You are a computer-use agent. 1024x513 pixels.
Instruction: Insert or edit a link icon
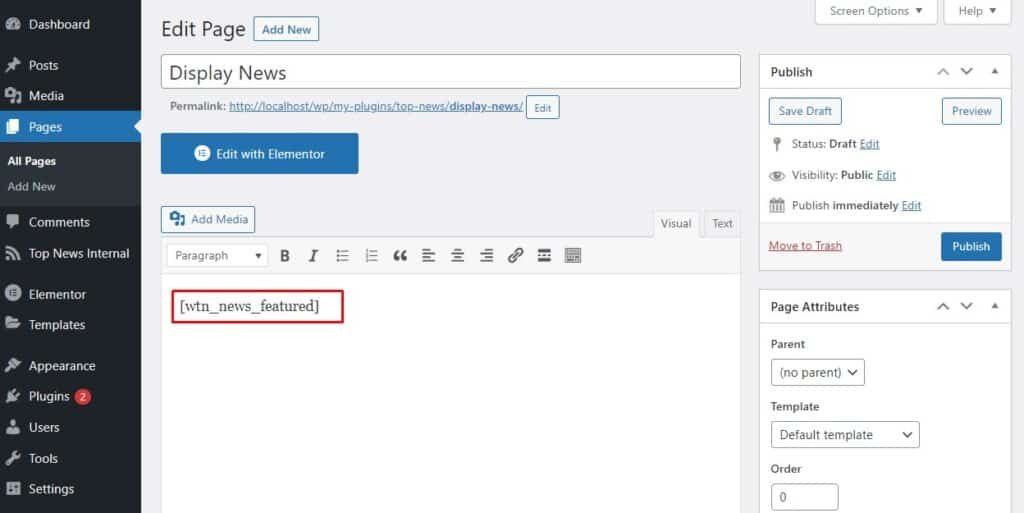(x=515, y=256)
